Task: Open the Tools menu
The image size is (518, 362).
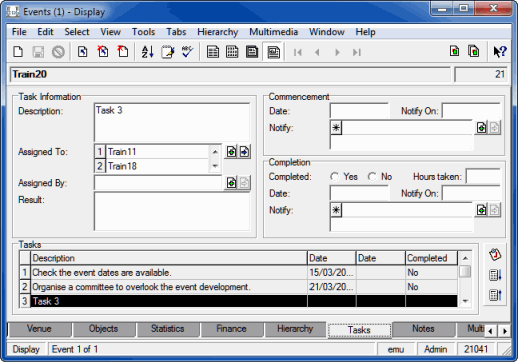Action: pyautogui.click(x=143, y=32)
